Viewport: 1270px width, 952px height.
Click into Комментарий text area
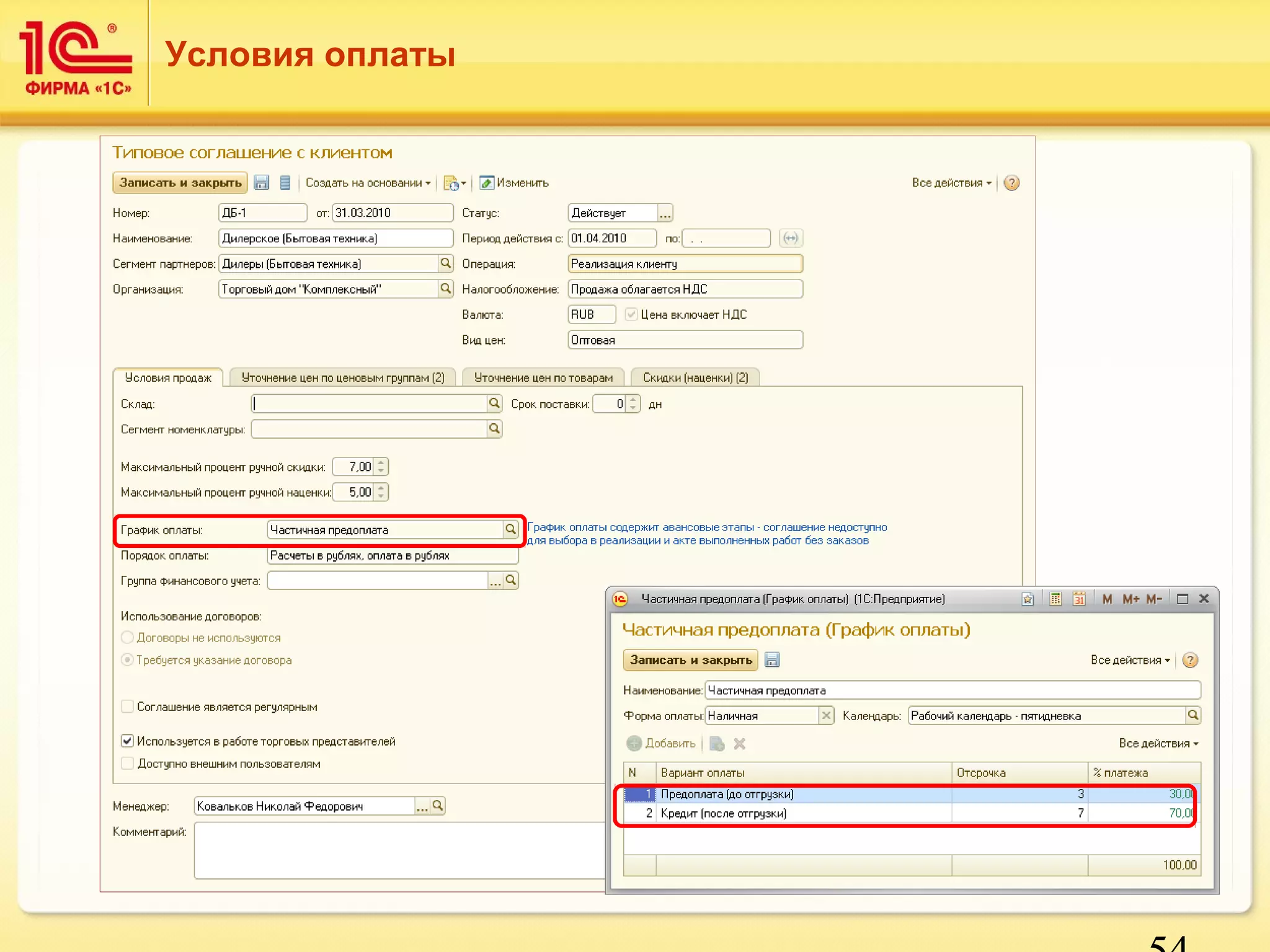coord(400,850)
